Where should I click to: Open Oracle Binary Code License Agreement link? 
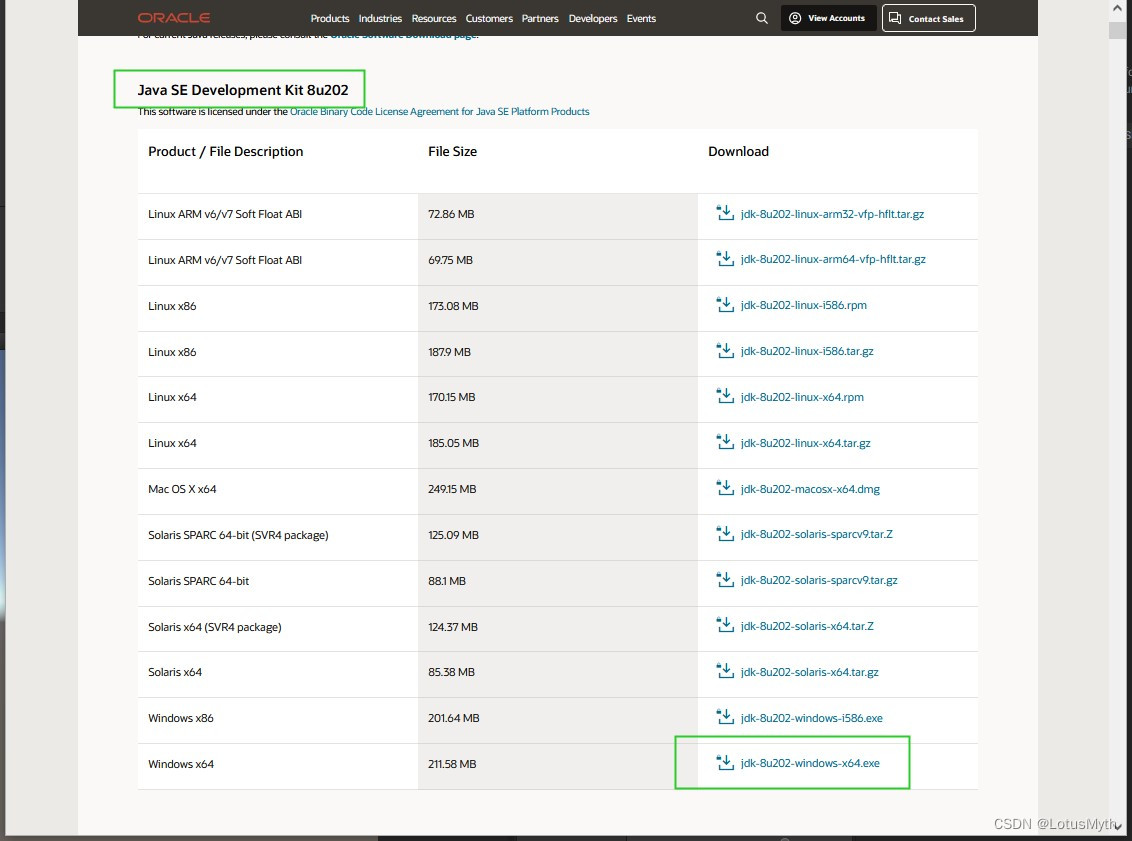440,111
